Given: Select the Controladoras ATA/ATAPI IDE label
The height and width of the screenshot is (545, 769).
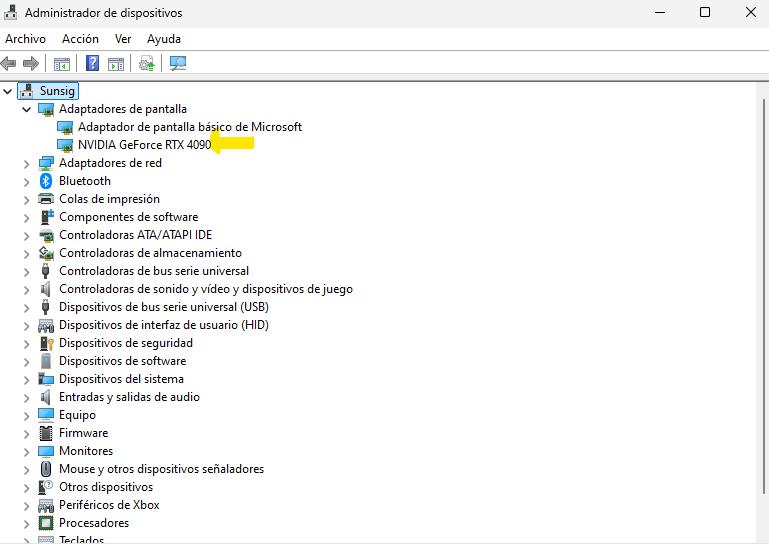Looking at the screenshot, I should [135, 235].
